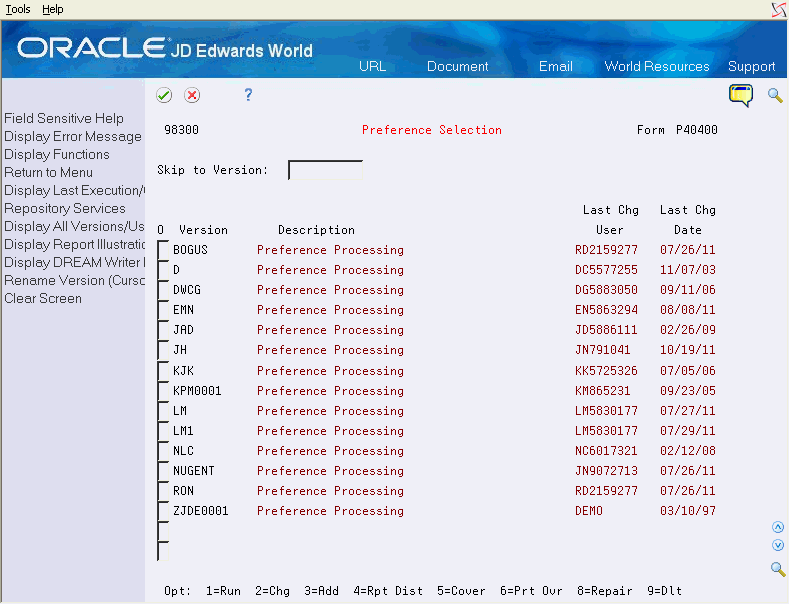Click option field for LM version
The height and width of the screenshot is (604, 789).
pos(163,411)
